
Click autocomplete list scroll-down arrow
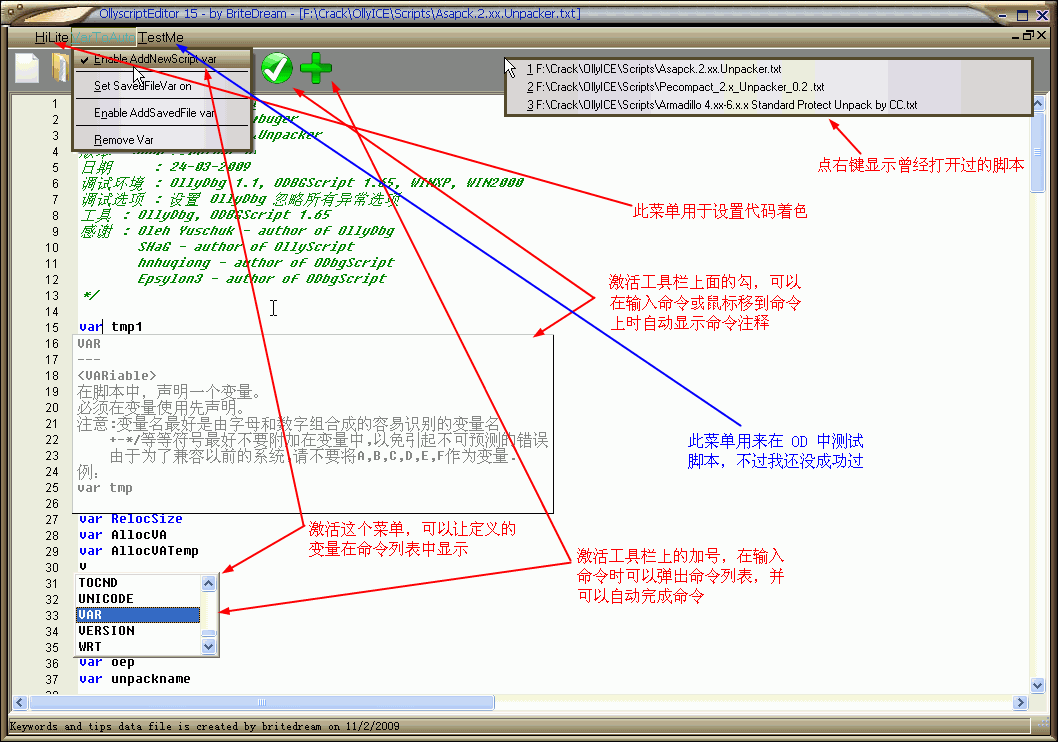(208, 646)
